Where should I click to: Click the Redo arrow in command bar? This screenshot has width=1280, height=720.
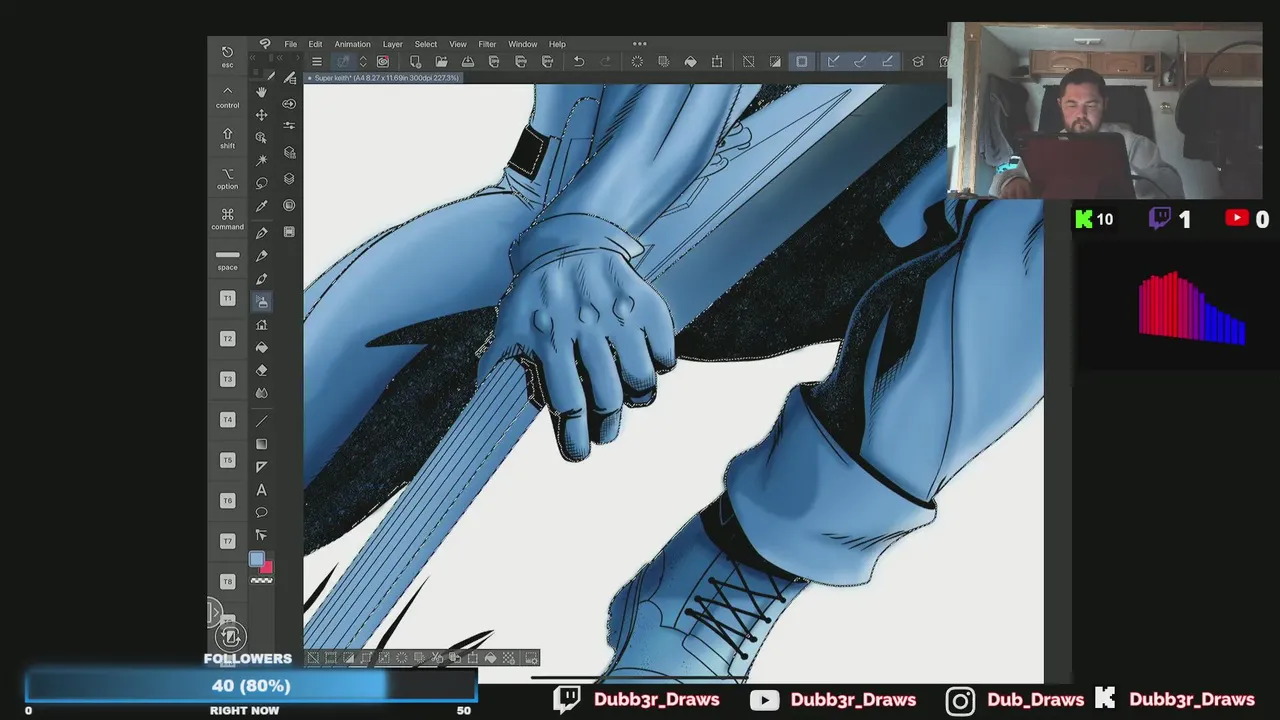click(605, 62)
